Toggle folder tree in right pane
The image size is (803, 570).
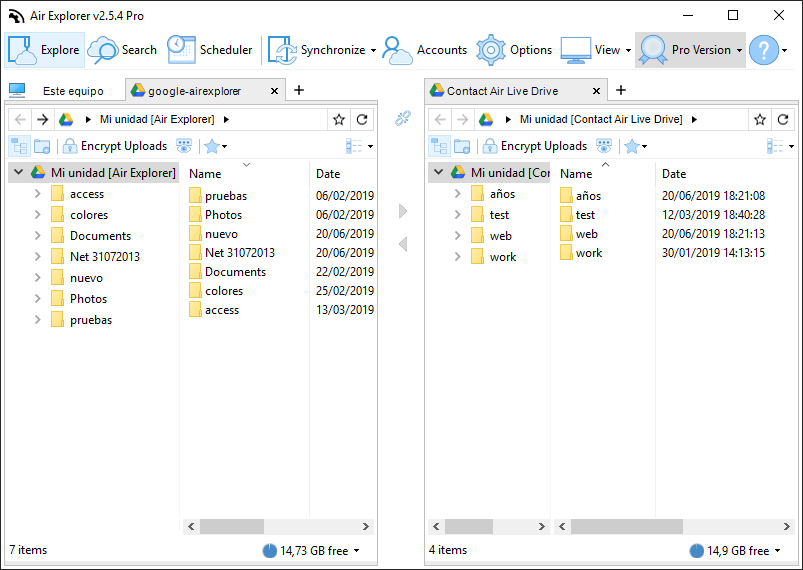(439, 146)
